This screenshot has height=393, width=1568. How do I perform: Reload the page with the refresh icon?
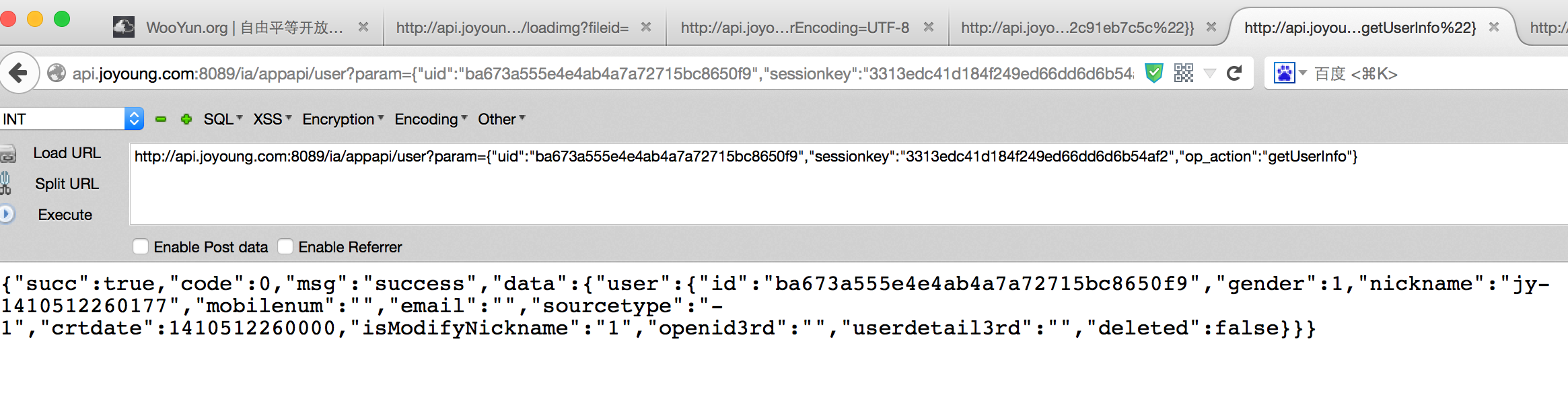point(1234,73)
